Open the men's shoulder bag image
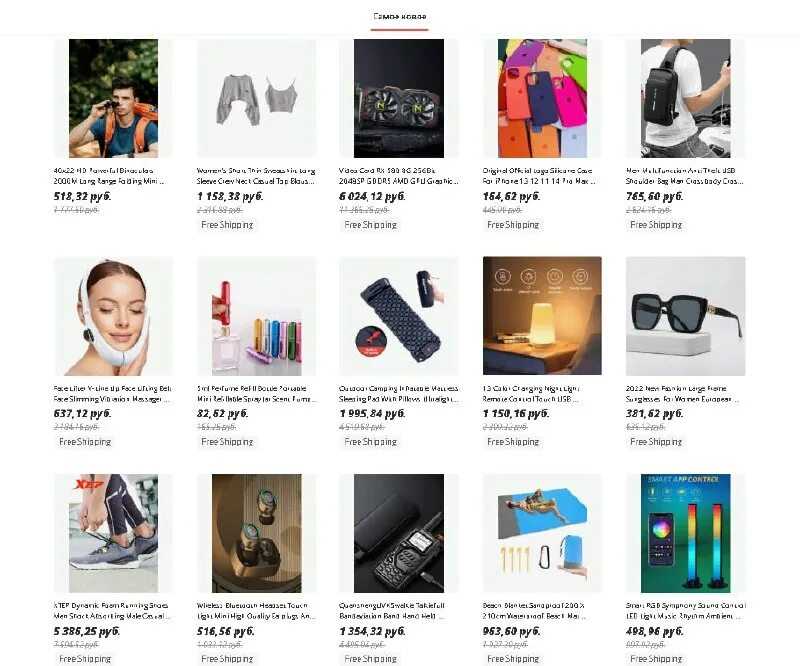800x666 pixels. click(685, 98)
